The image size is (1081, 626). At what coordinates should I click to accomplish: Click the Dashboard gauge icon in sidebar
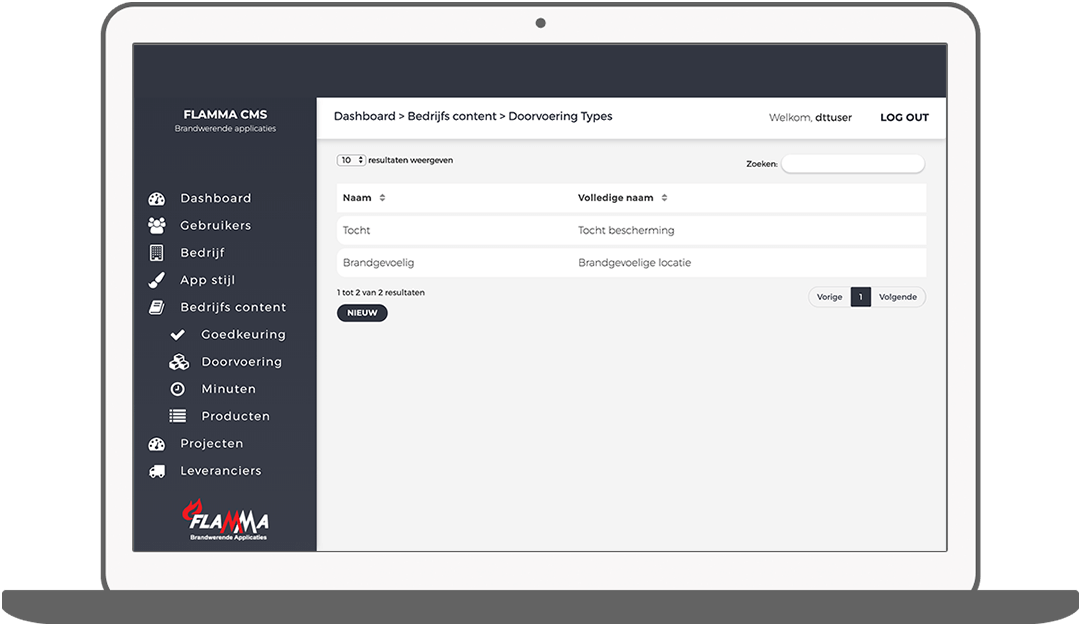(156, 199)
